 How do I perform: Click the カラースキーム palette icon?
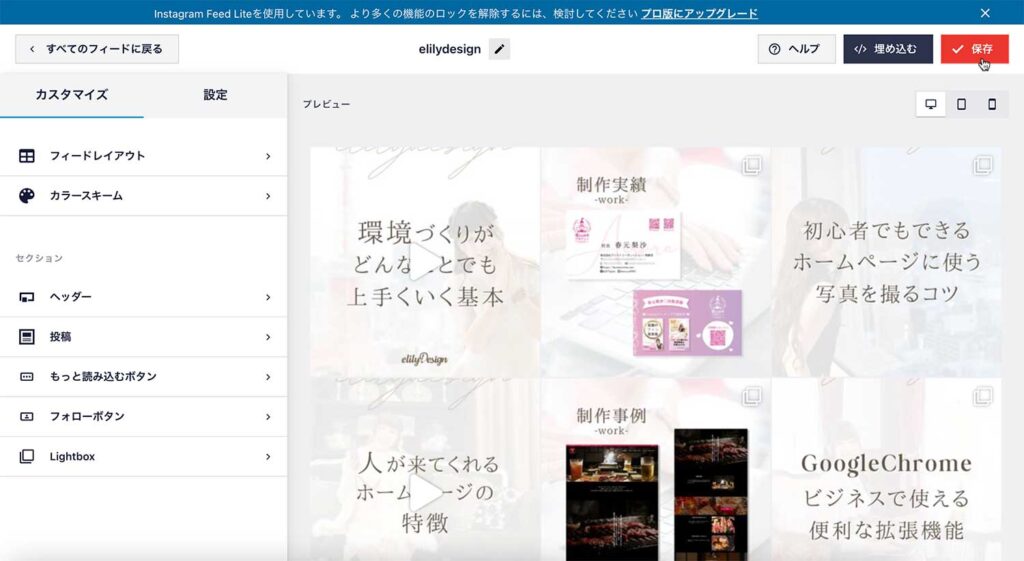27,196
